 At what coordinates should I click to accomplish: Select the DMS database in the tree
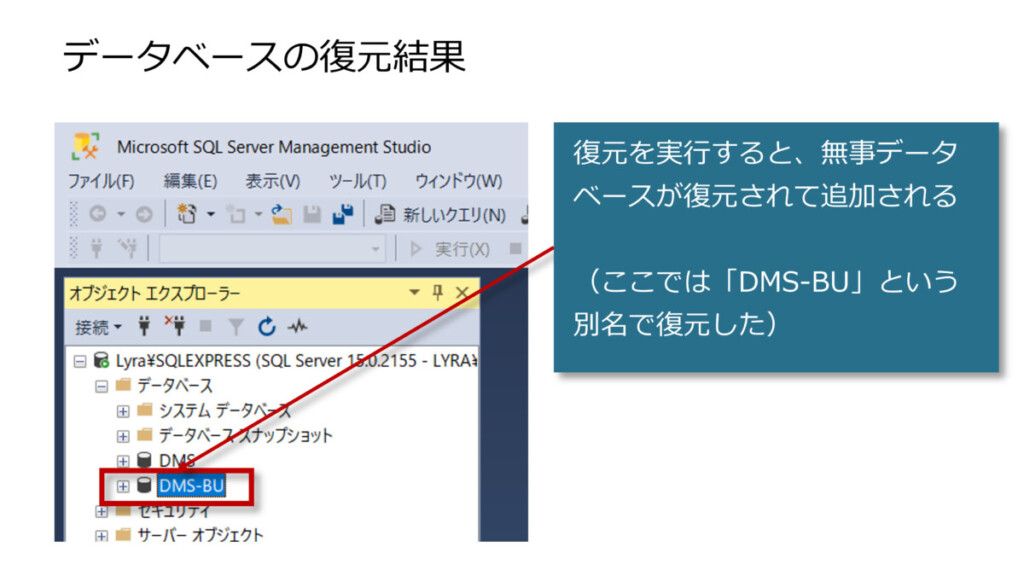pos(176,461)
